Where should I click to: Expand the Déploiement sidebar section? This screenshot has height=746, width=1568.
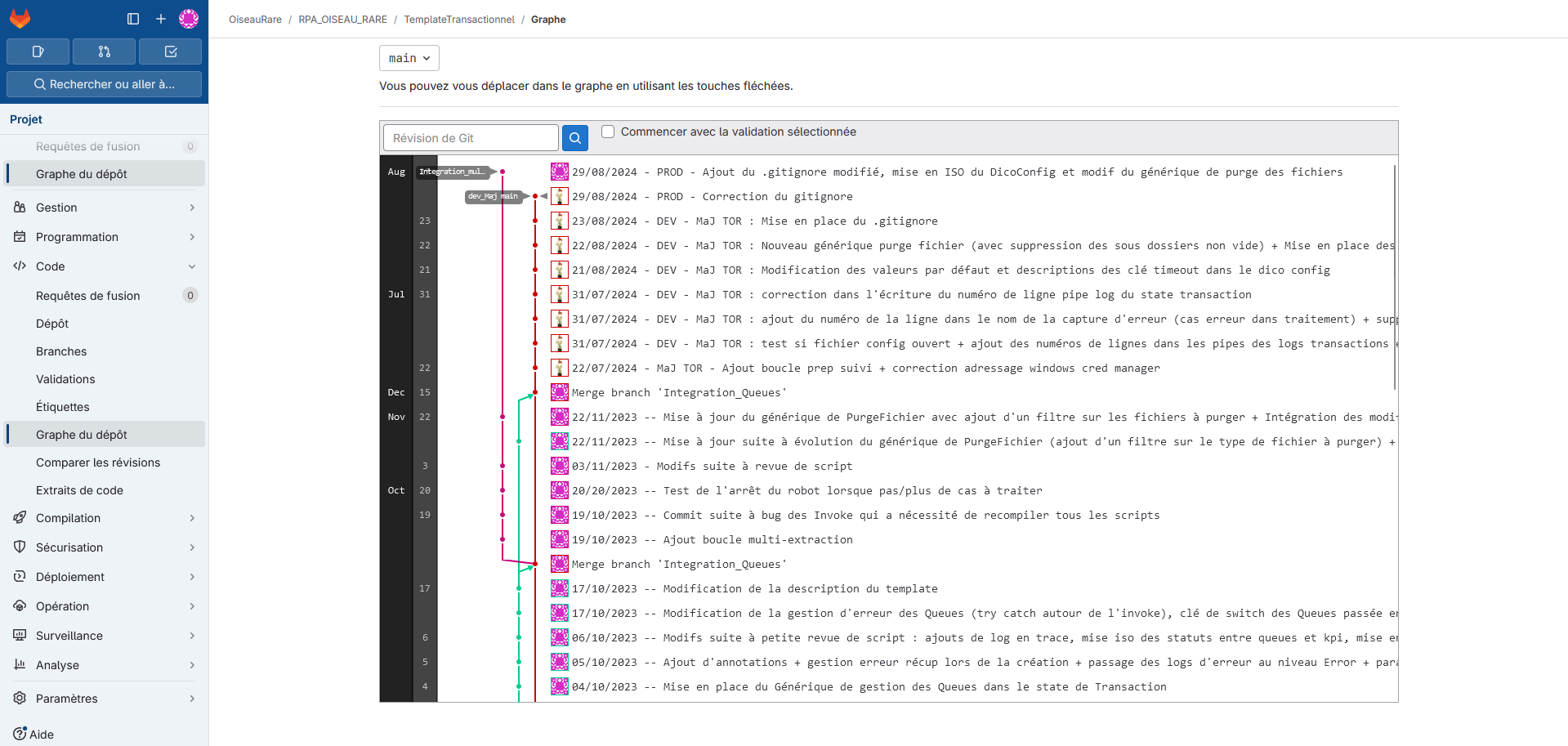pos(104,577)
